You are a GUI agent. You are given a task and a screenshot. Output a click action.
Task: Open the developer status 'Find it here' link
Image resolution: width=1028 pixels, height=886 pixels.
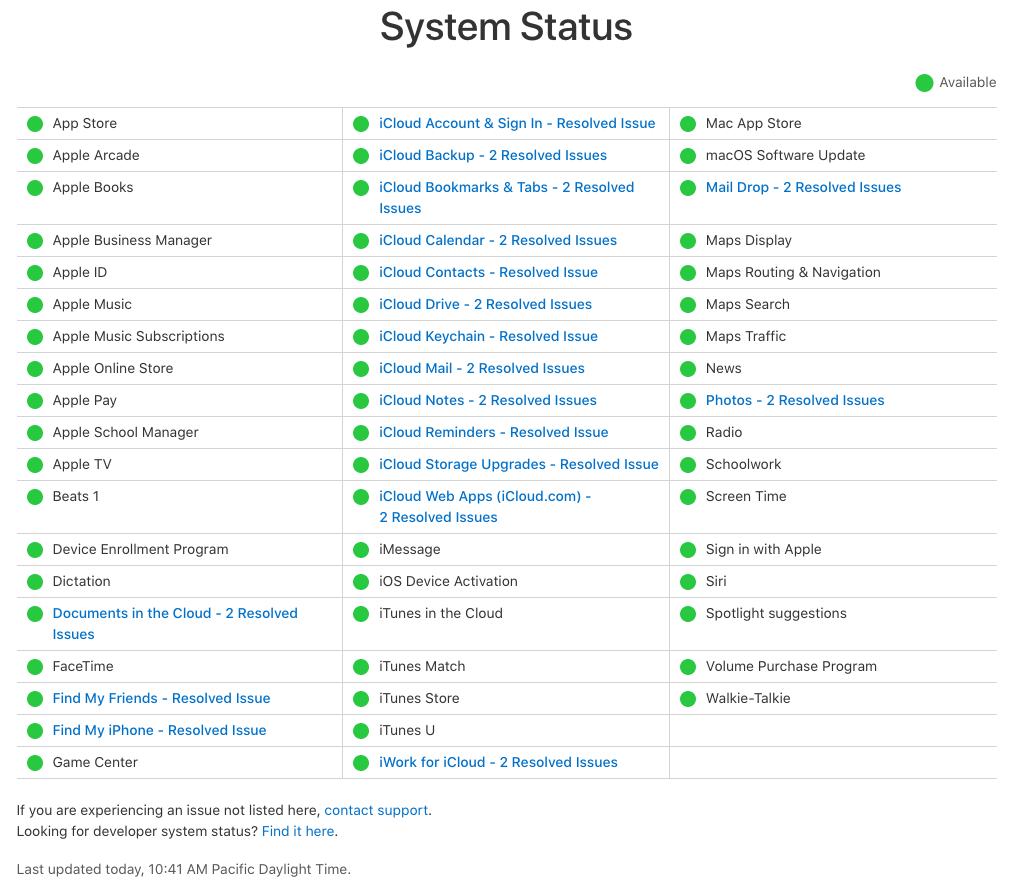pos(298,832)
